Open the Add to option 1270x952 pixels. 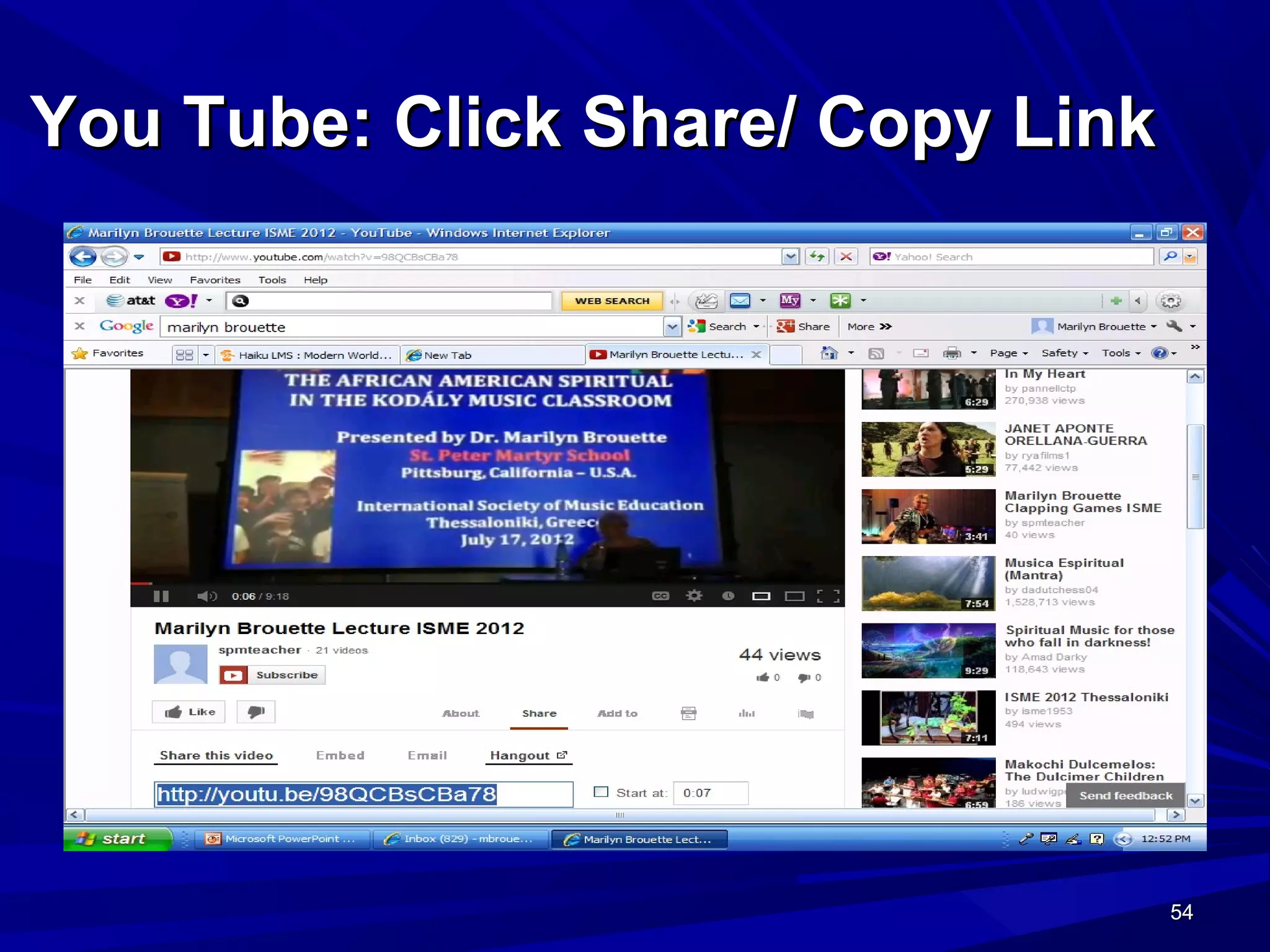point(617,714)
